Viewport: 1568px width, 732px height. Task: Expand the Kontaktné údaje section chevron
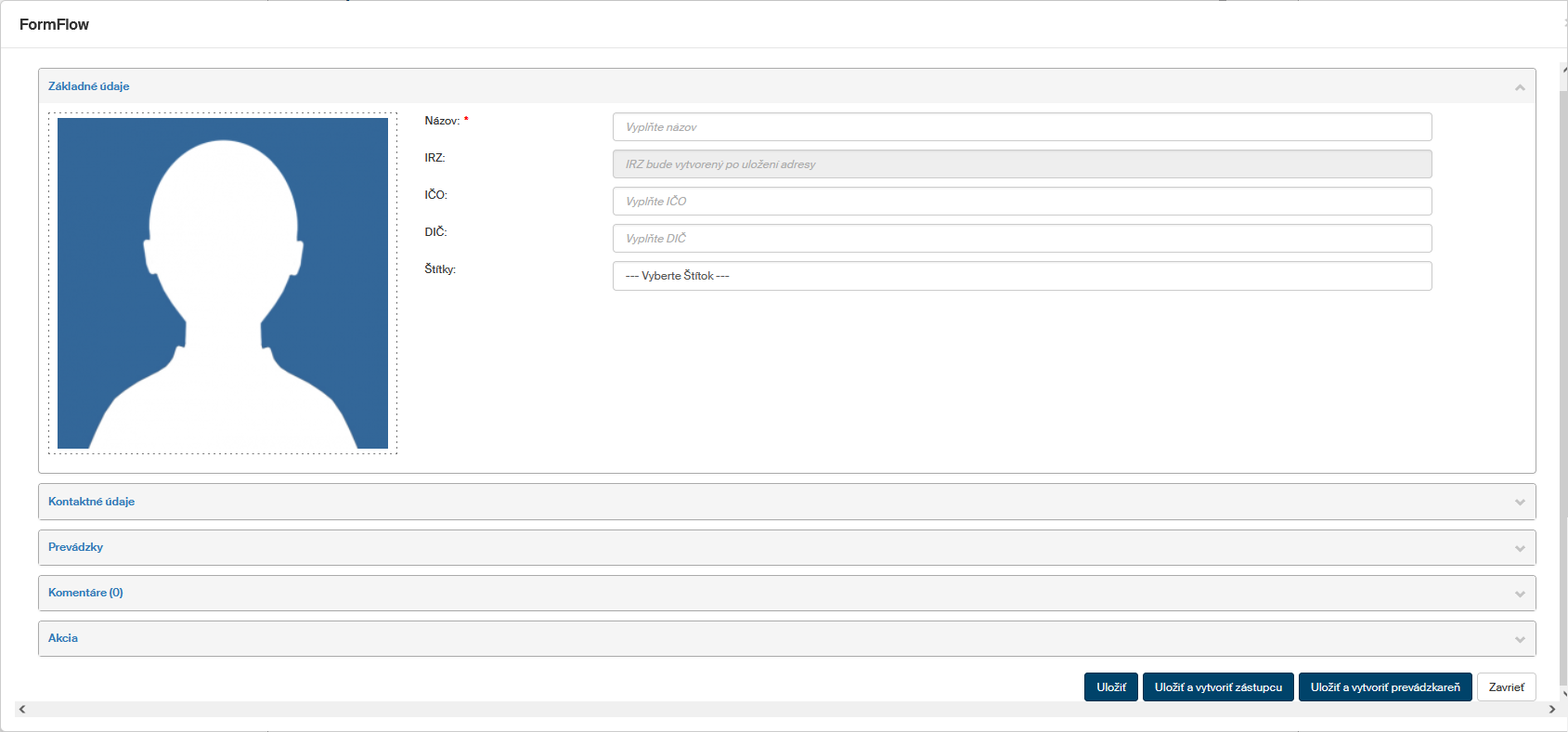click(x=1520, y=503)
